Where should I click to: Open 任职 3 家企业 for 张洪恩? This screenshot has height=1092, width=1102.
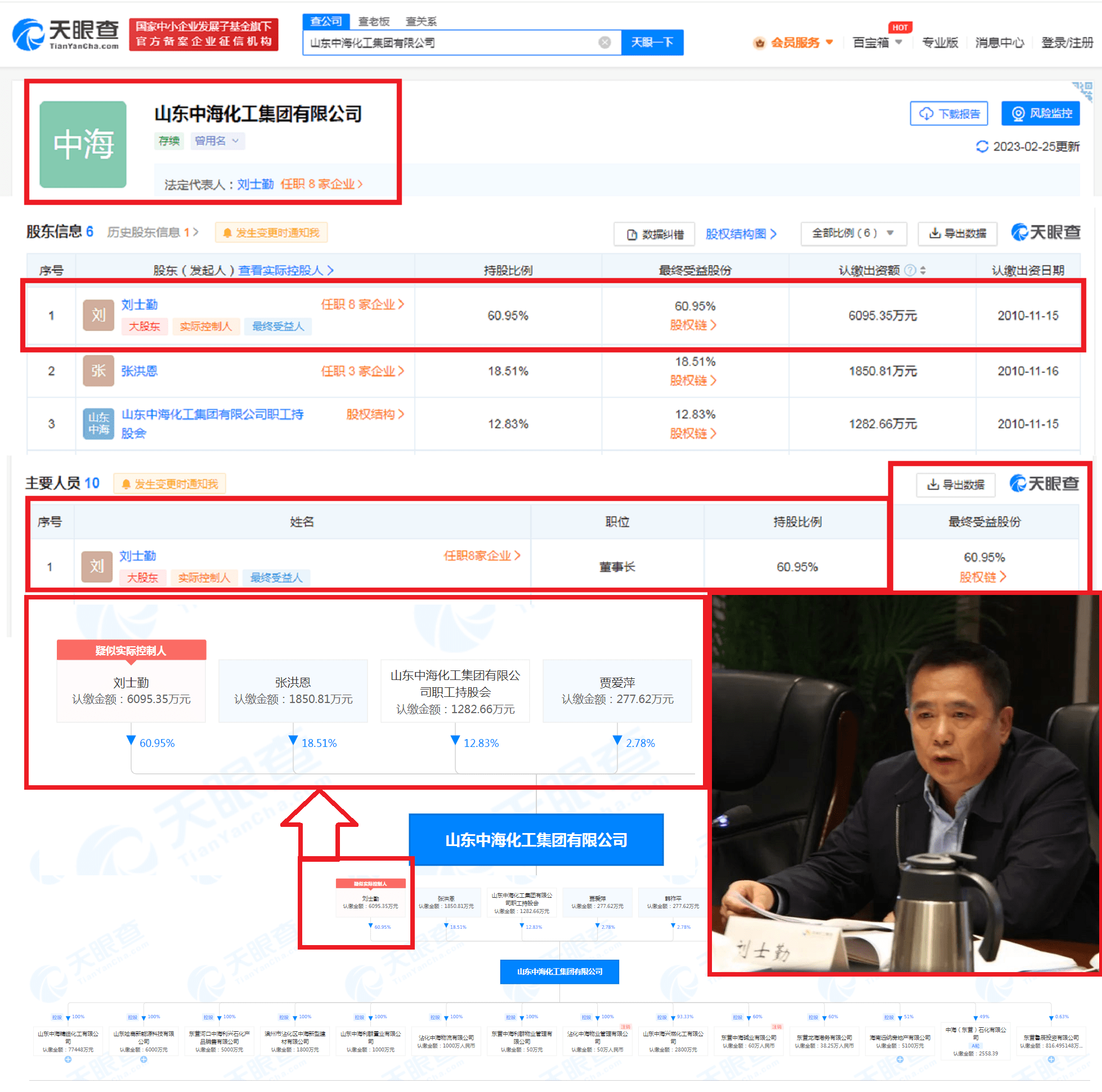click(362, 371)
